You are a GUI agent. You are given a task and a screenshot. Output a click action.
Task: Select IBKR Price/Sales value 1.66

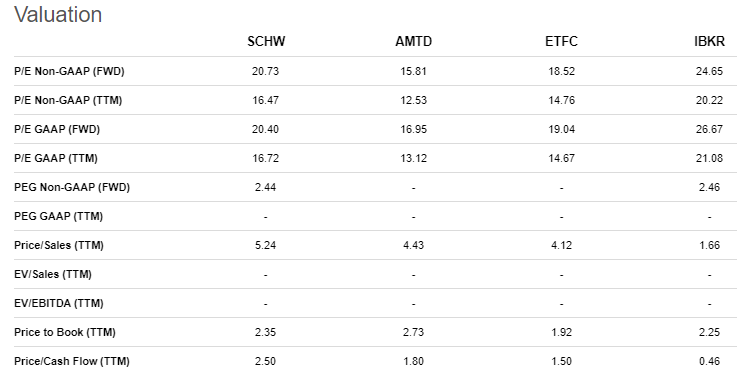(709, 245)
